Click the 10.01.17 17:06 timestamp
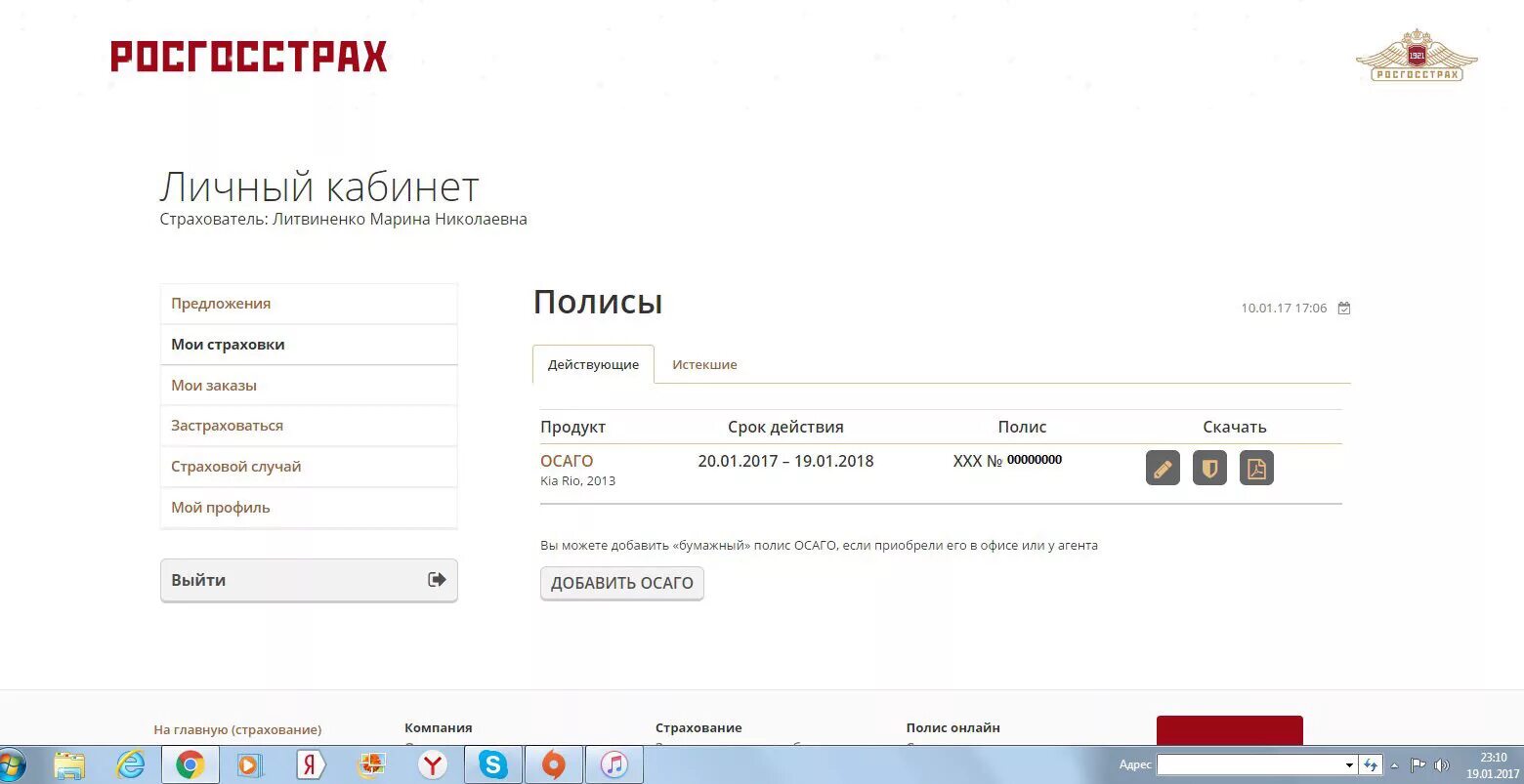Screen dimensions: 1524x784 pyautogui.click(x=1284, y=309)
